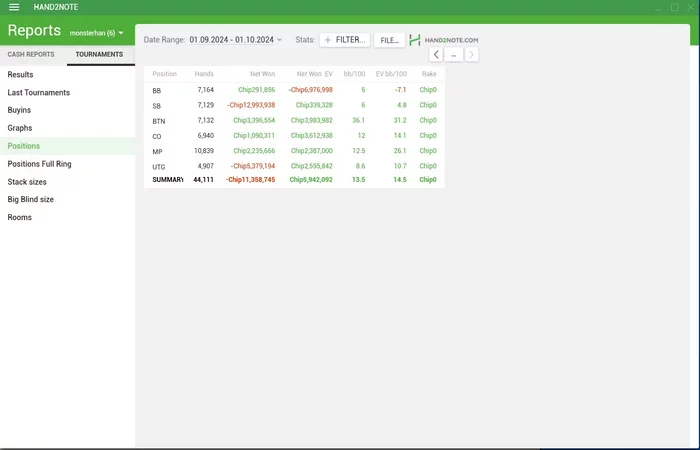The height and width of the screenshot is (450, 700).
Task: Sort by the Hands column header
Action: (204, 74)
